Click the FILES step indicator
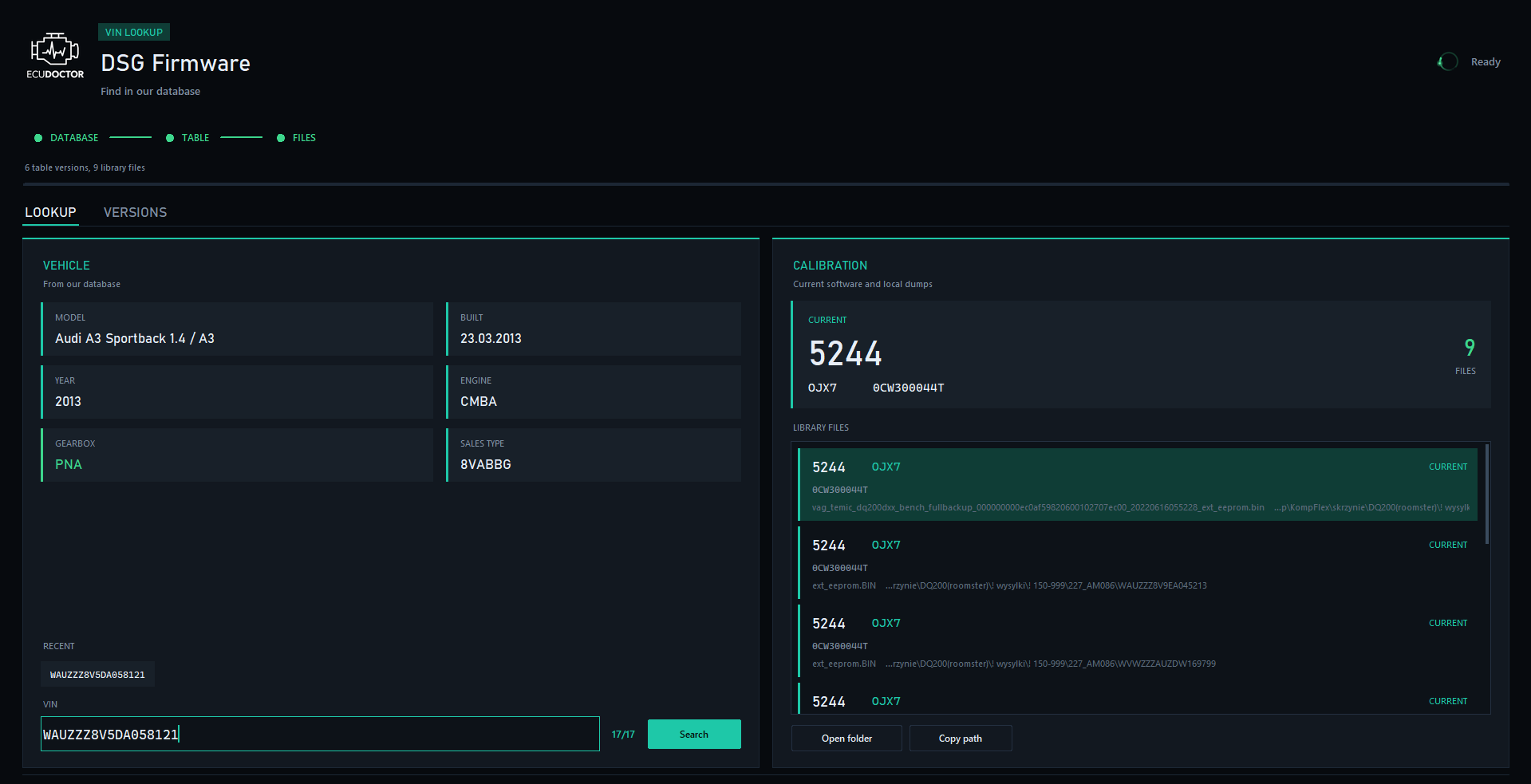 296,138
